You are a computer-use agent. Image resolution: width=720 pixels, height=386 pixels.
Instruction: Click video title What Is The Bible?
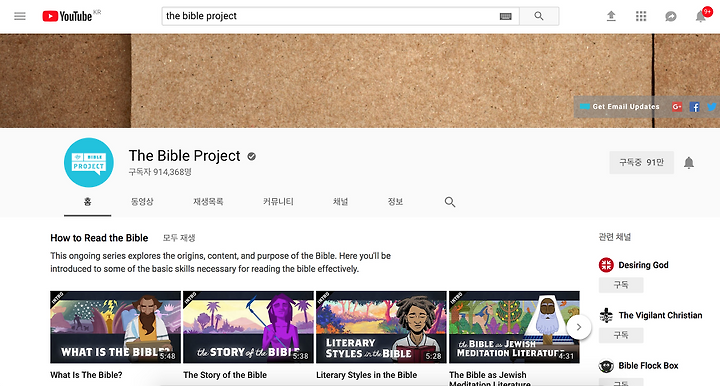coord(86,375)
